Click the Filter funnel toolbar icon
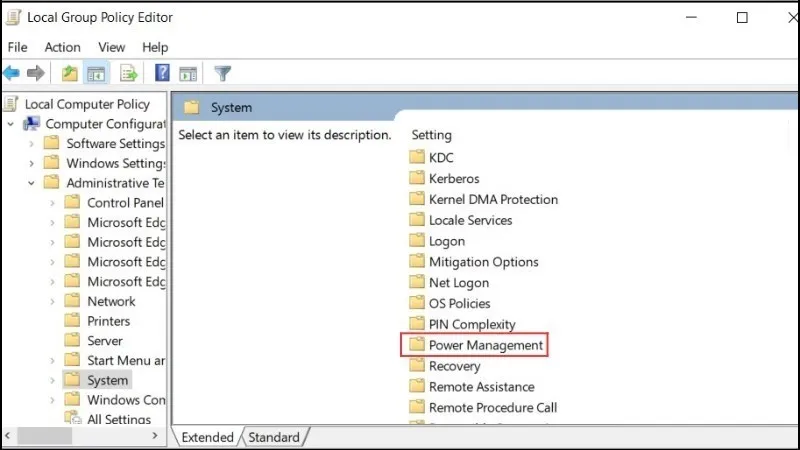 (223, 73)
